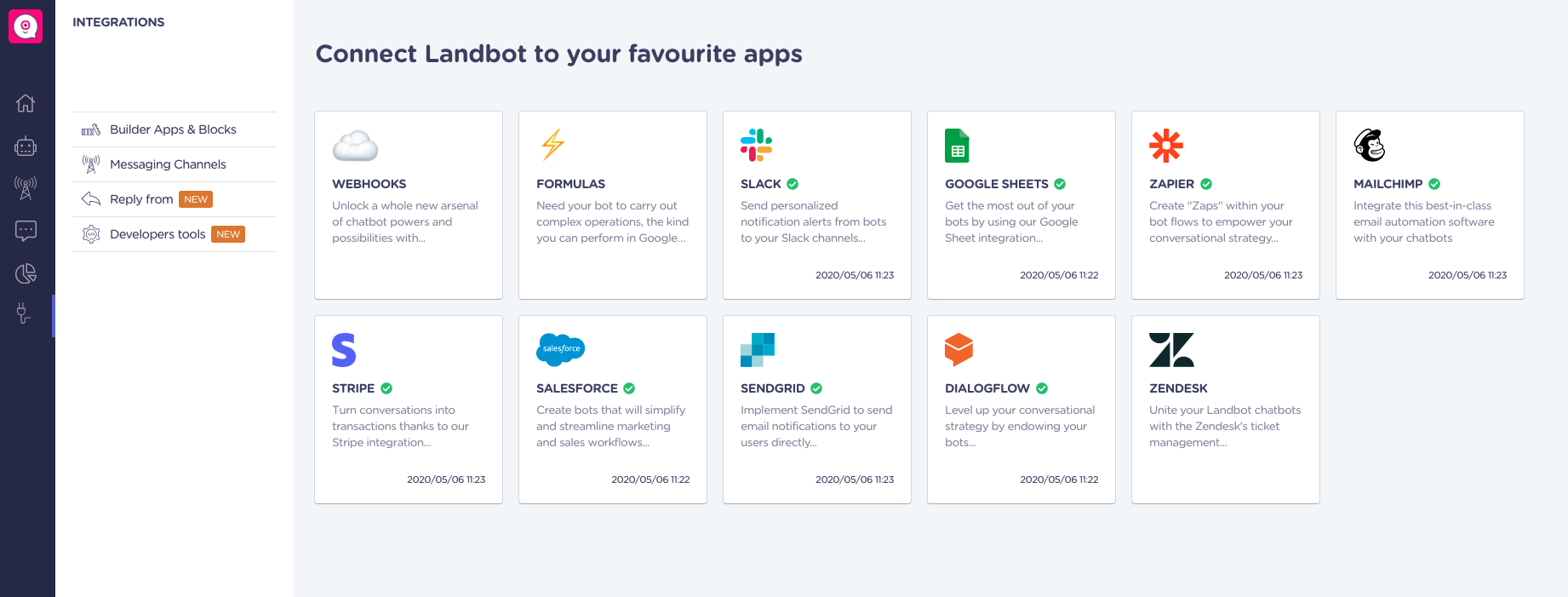The image size is (1568, 597).
Task: Click the Mailchimp monkey logo
Action: pyautogui.click(x=1370, y=145)
